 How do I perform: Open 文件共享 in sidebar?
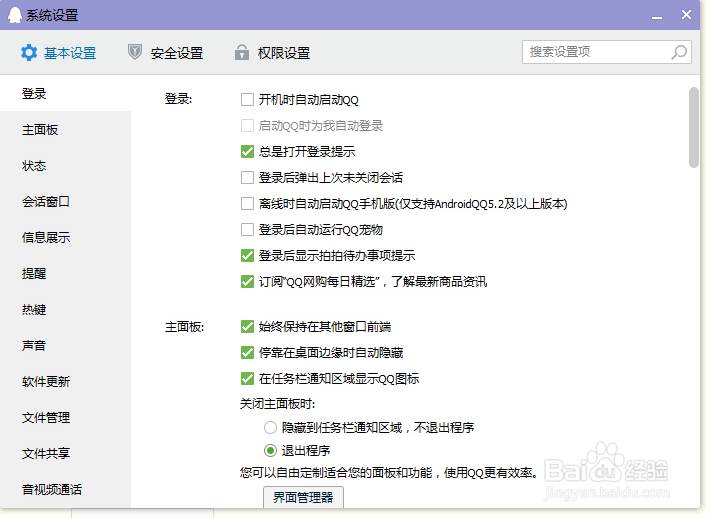(65, 453)
